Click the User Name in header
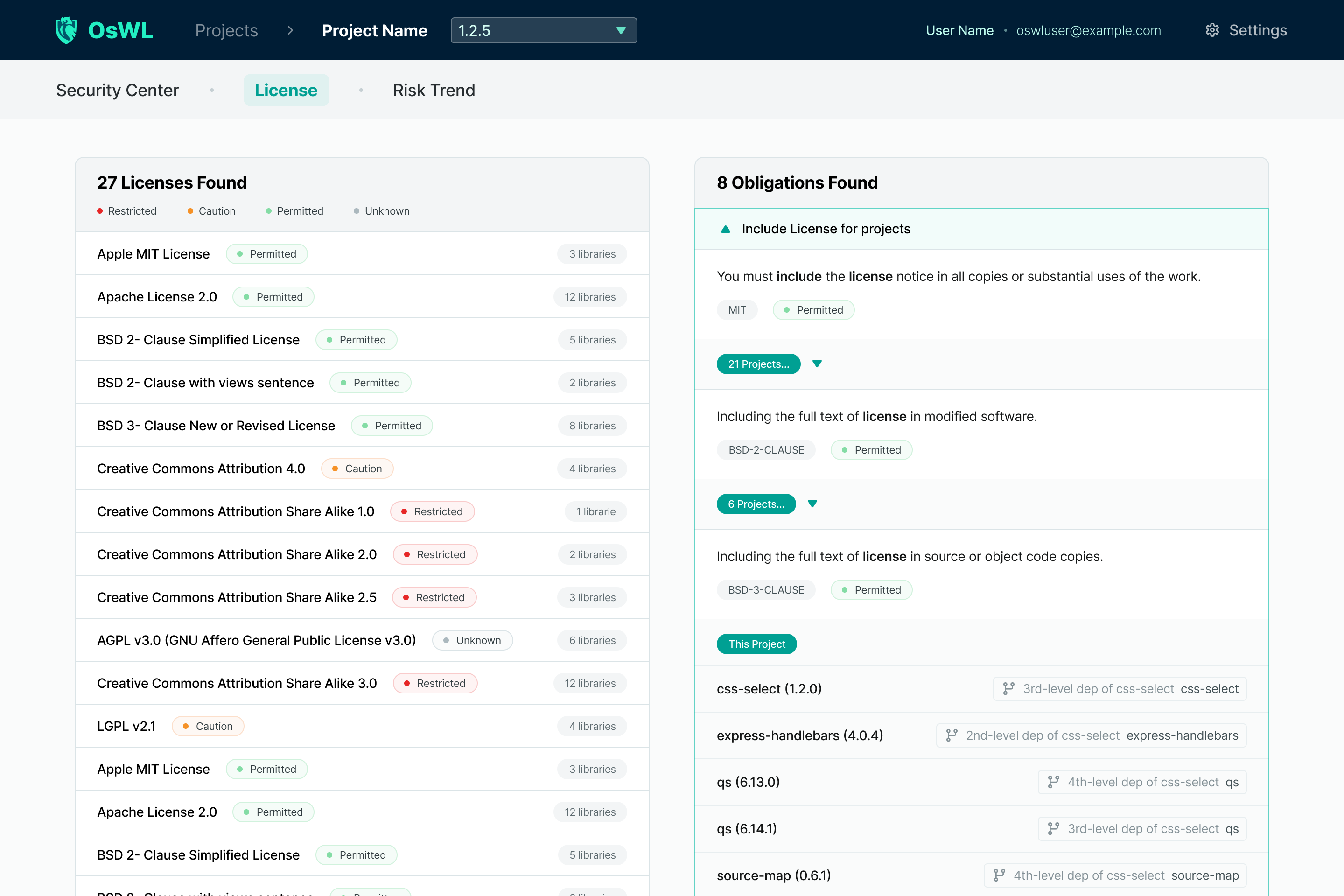Viewport: 1344px width, 896px height. (x=959, y=30)
